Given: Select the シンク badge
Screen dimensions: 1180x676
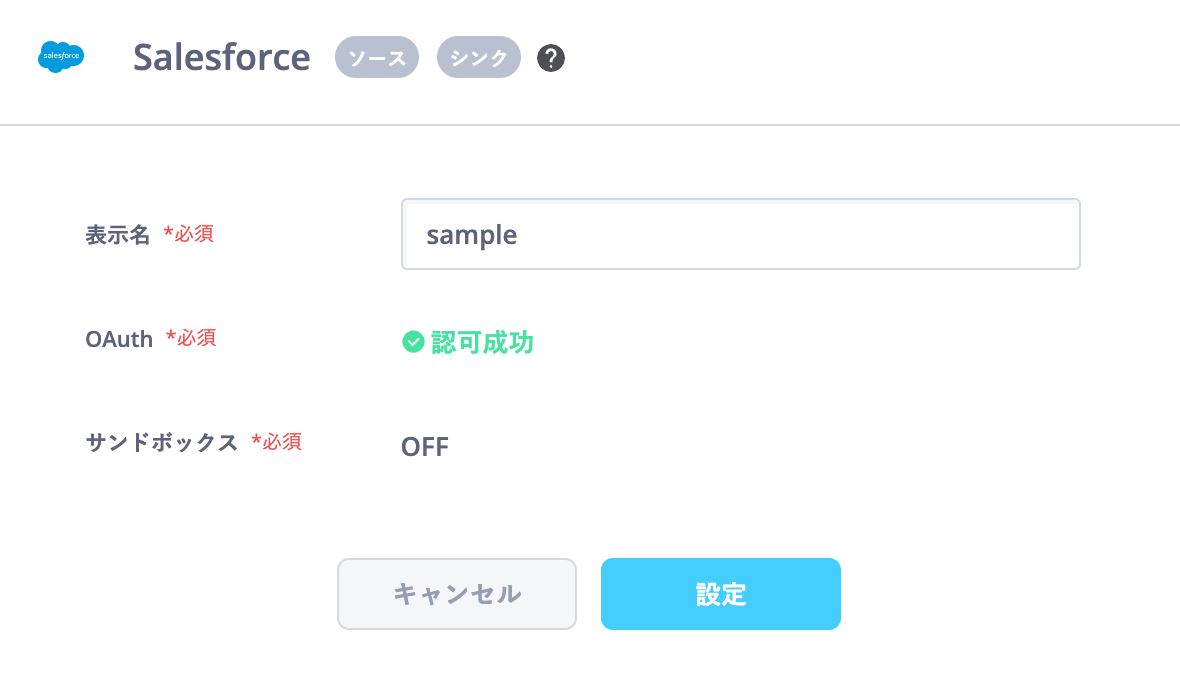Looking at the screenshot, I should 479,57.
